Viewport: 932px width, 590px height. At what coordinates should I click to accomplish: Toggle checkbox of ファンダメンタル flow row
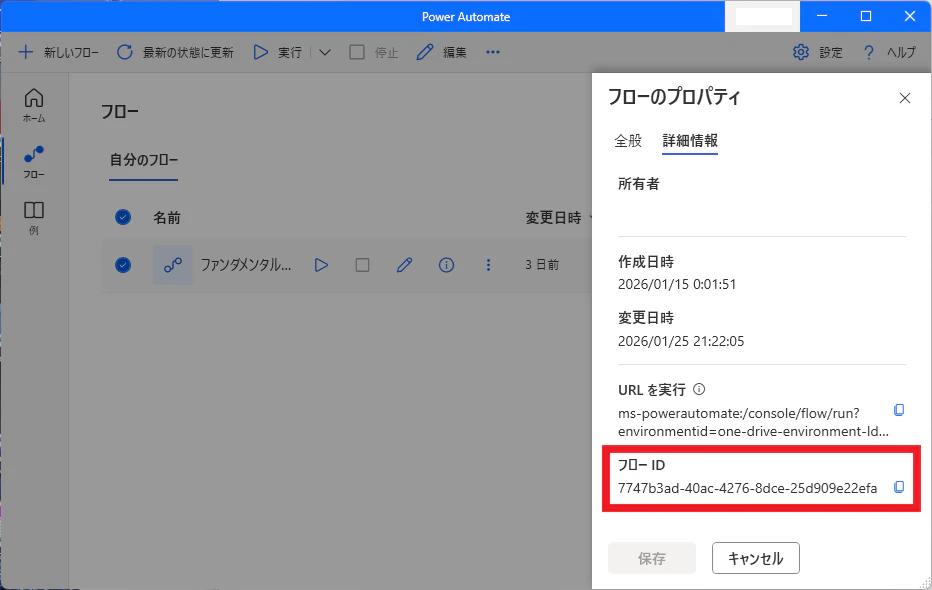pos(123,265)
